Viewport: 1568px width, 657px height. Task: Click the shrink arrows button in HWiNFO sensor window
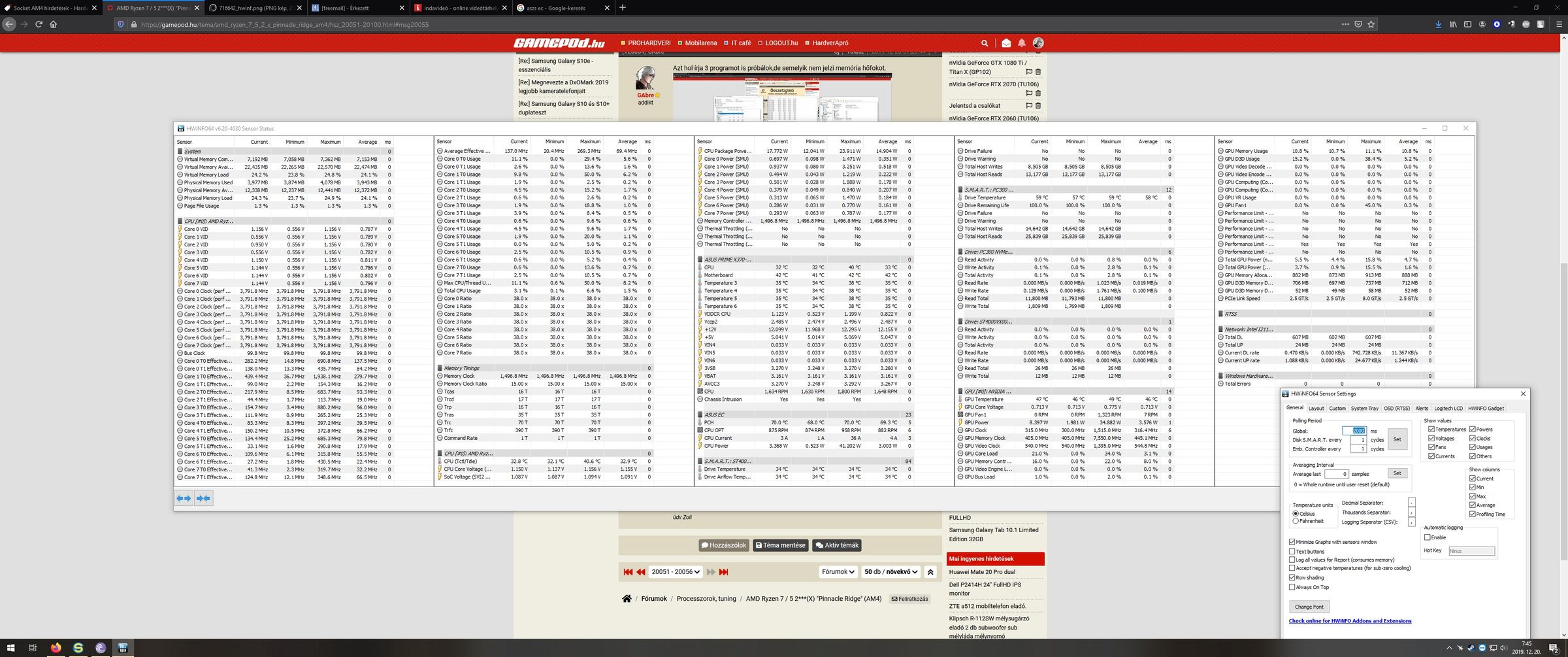click(x=204, y=498)
